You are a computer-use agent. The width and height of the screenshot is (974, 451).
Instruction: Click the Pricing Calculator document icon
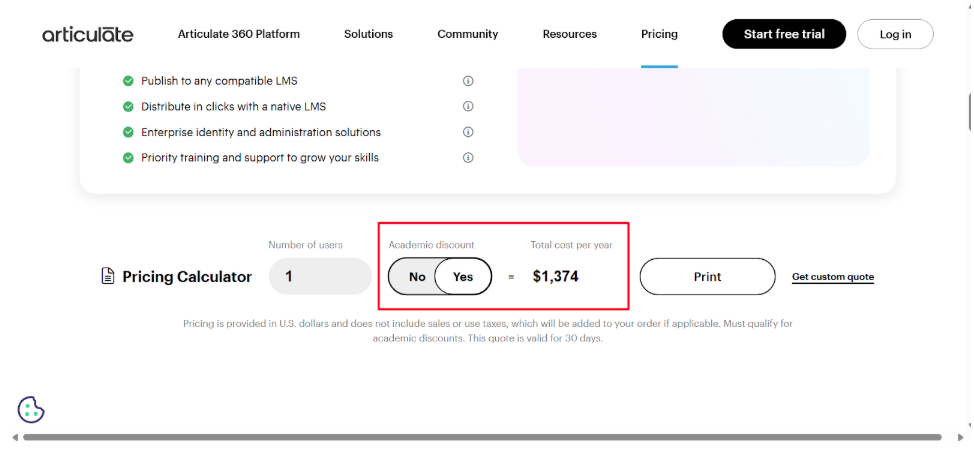[107, 276]
